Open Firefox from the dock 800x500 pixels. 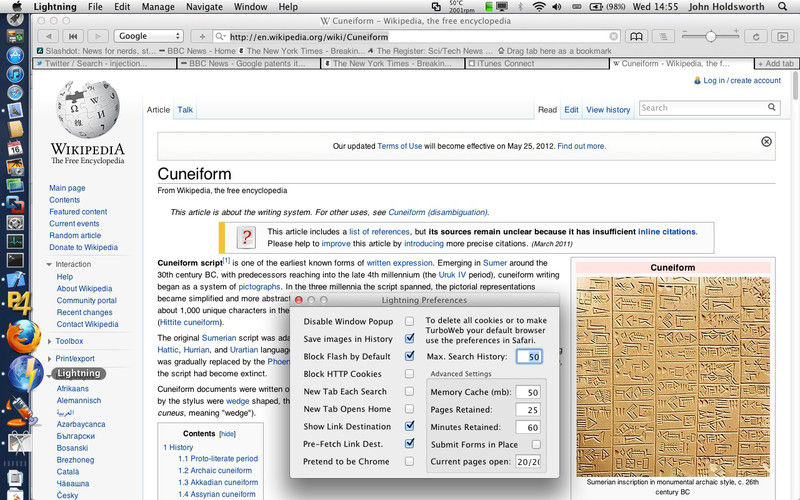(x=22, y=337)
